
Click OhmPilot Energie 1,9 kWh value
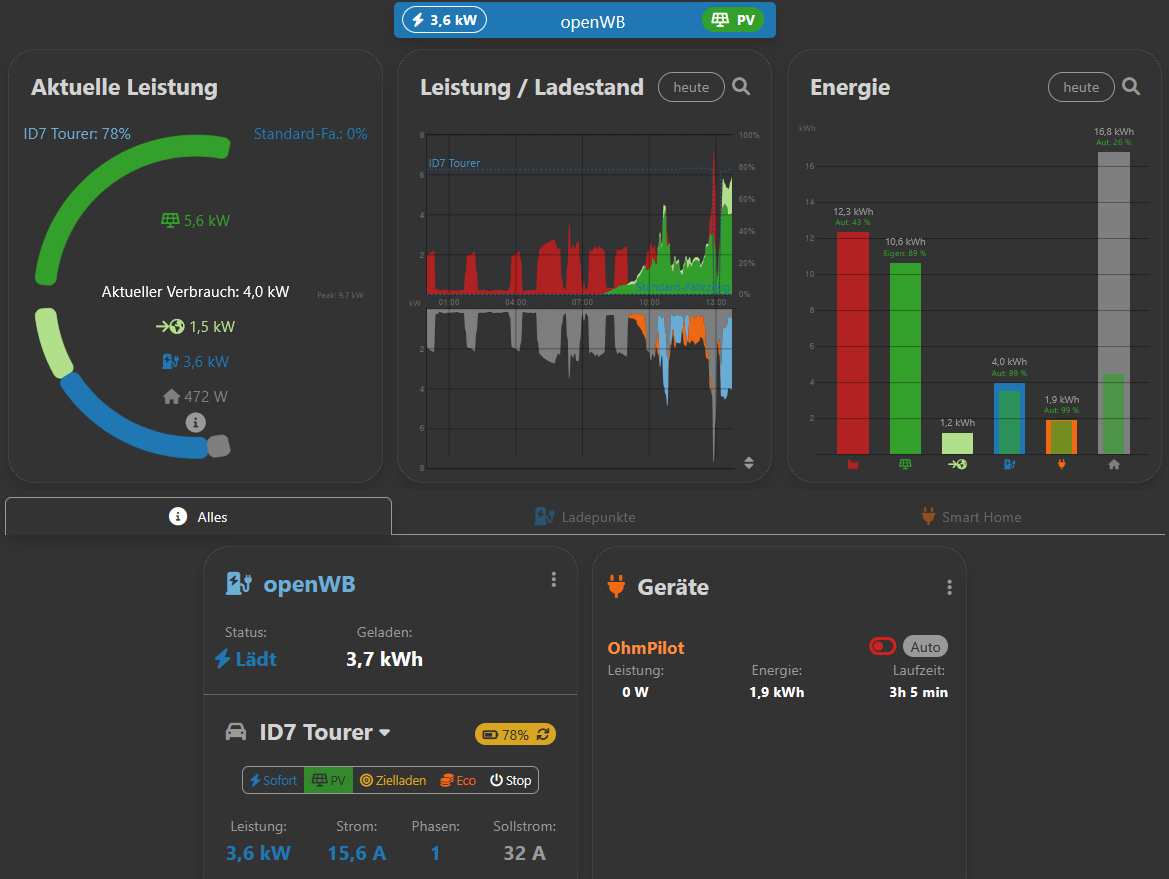coord(776,692)
